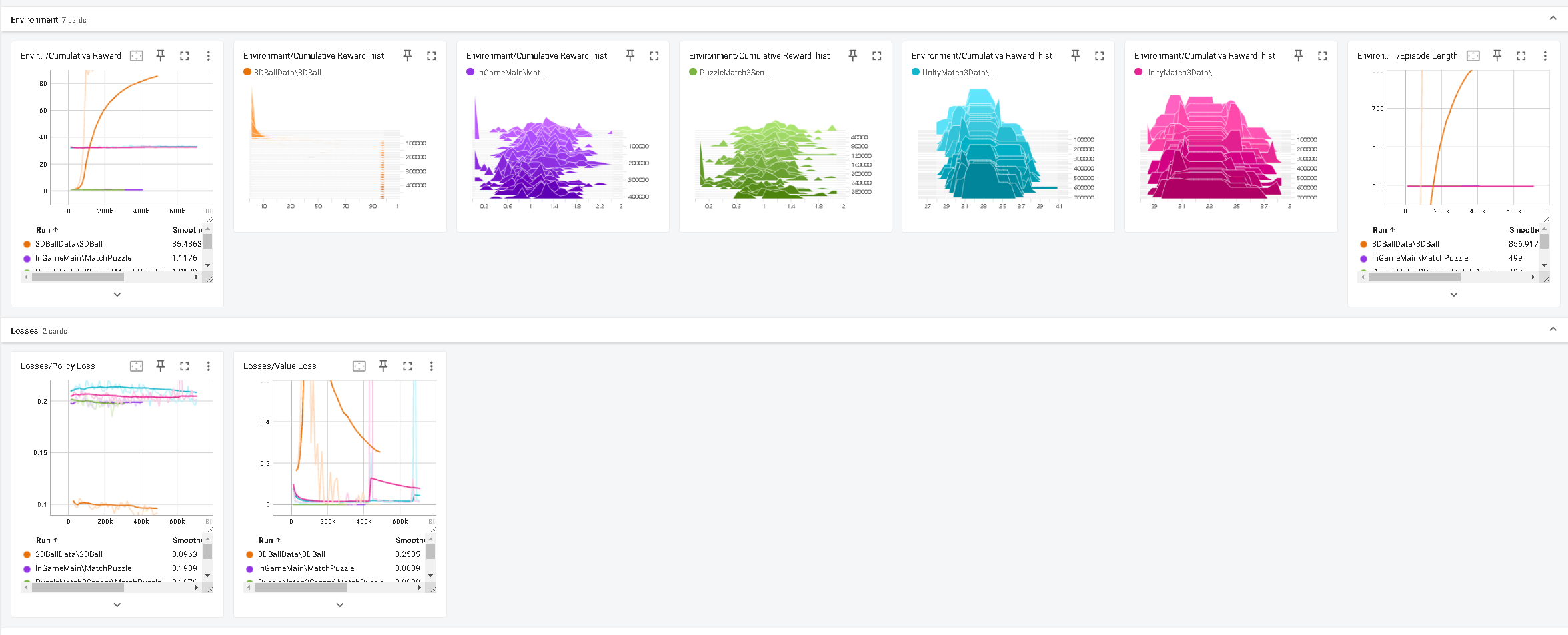Open more options on Value Loss card
This screenshot has height=635, width=1568.
(432, 366)
